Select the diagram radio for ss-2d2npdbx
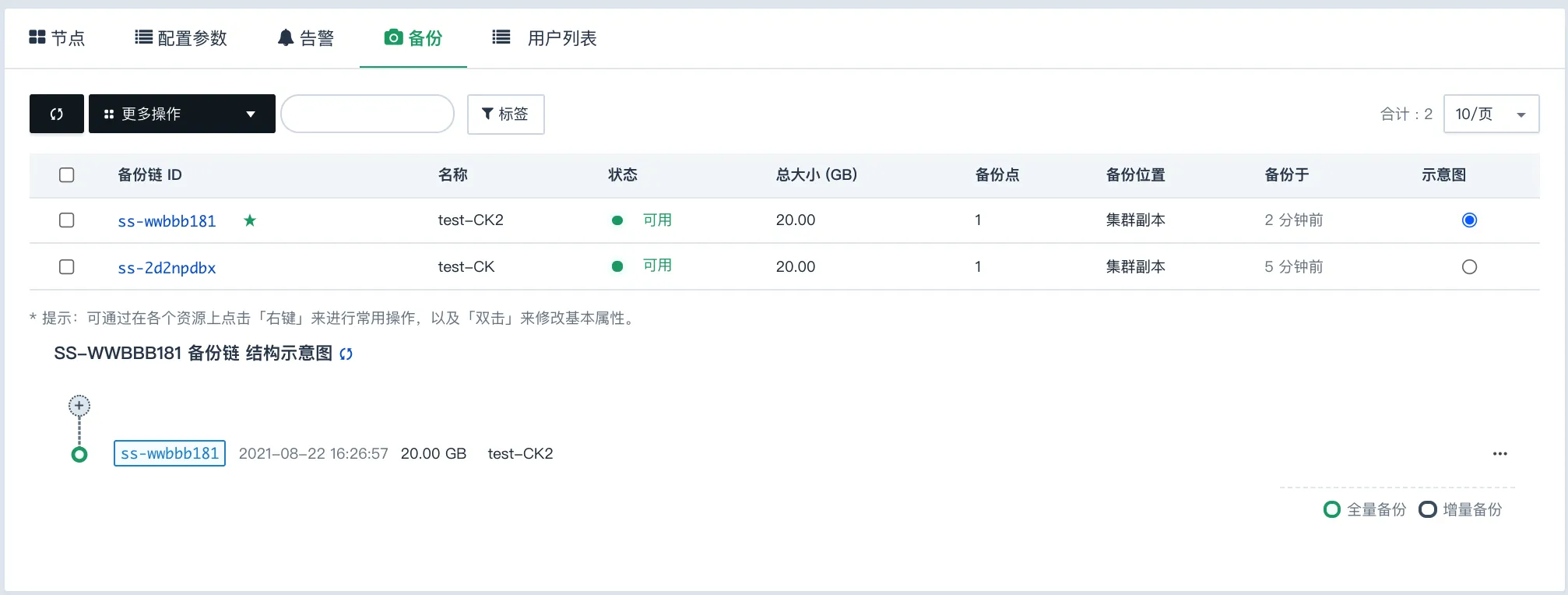The image size is (1568, 595). click(x=1469, y=267)
